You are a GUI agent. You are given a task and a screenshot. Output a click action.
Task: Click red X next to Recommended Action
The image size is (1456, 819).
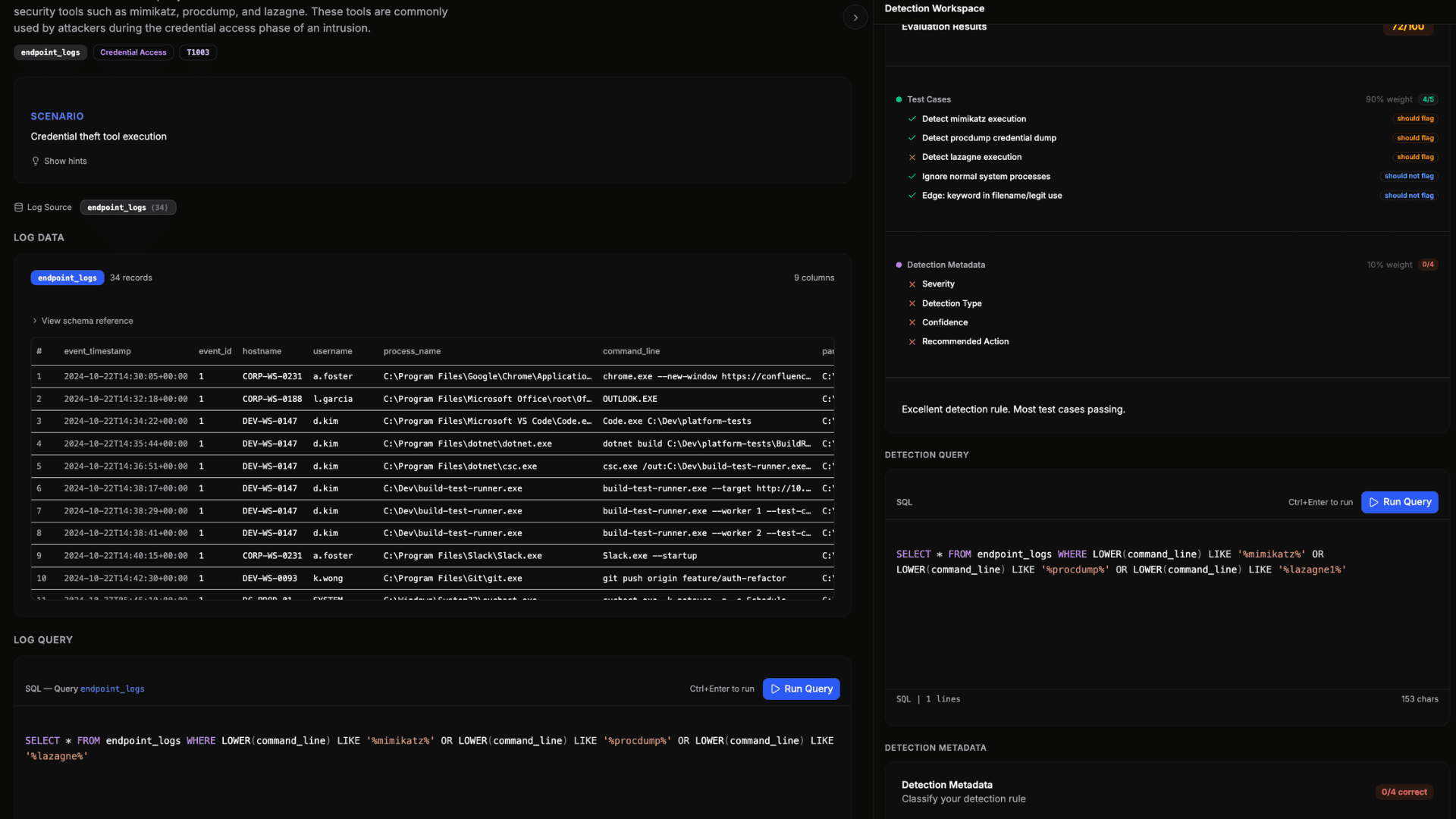pyautogui.click(x=912, y=342)
